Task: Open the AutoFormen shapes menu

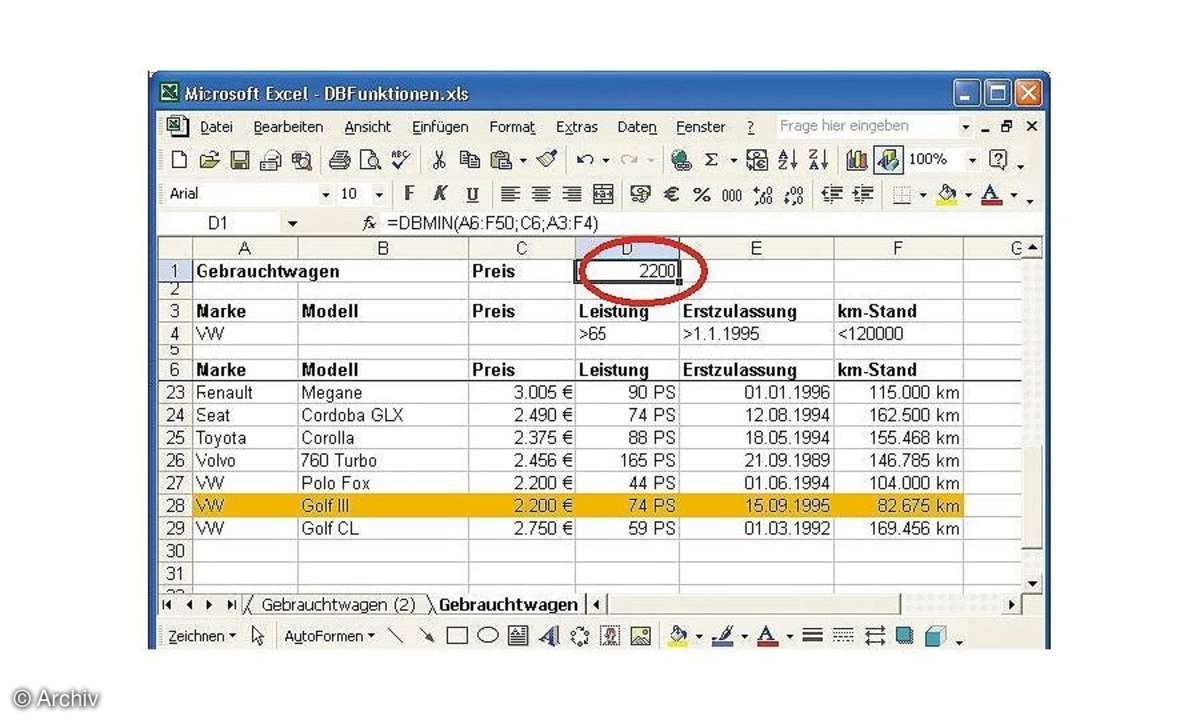Action: pos(330,636)
